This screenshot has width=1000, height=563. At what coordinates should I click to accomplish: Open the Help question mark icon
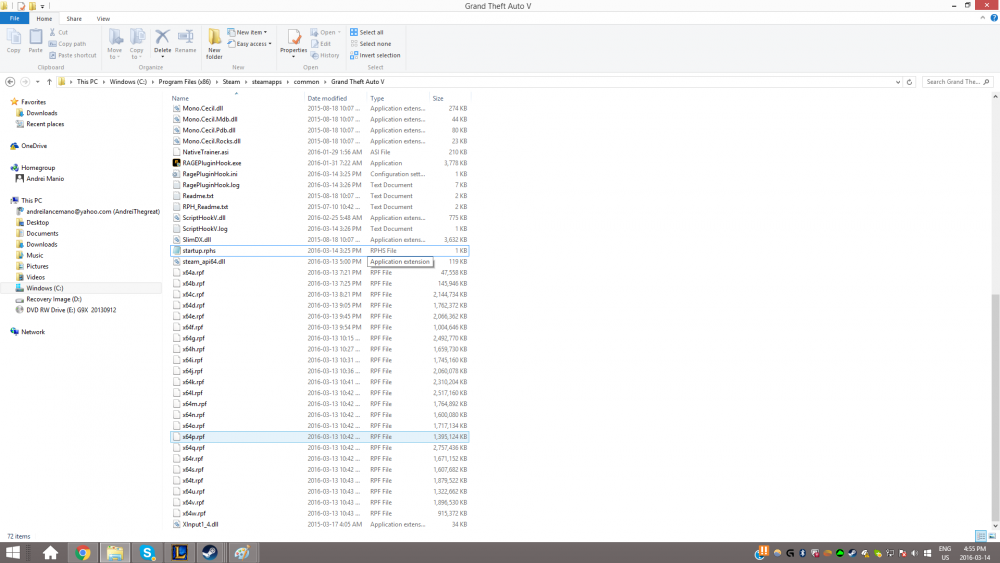[x=994, y=18]
